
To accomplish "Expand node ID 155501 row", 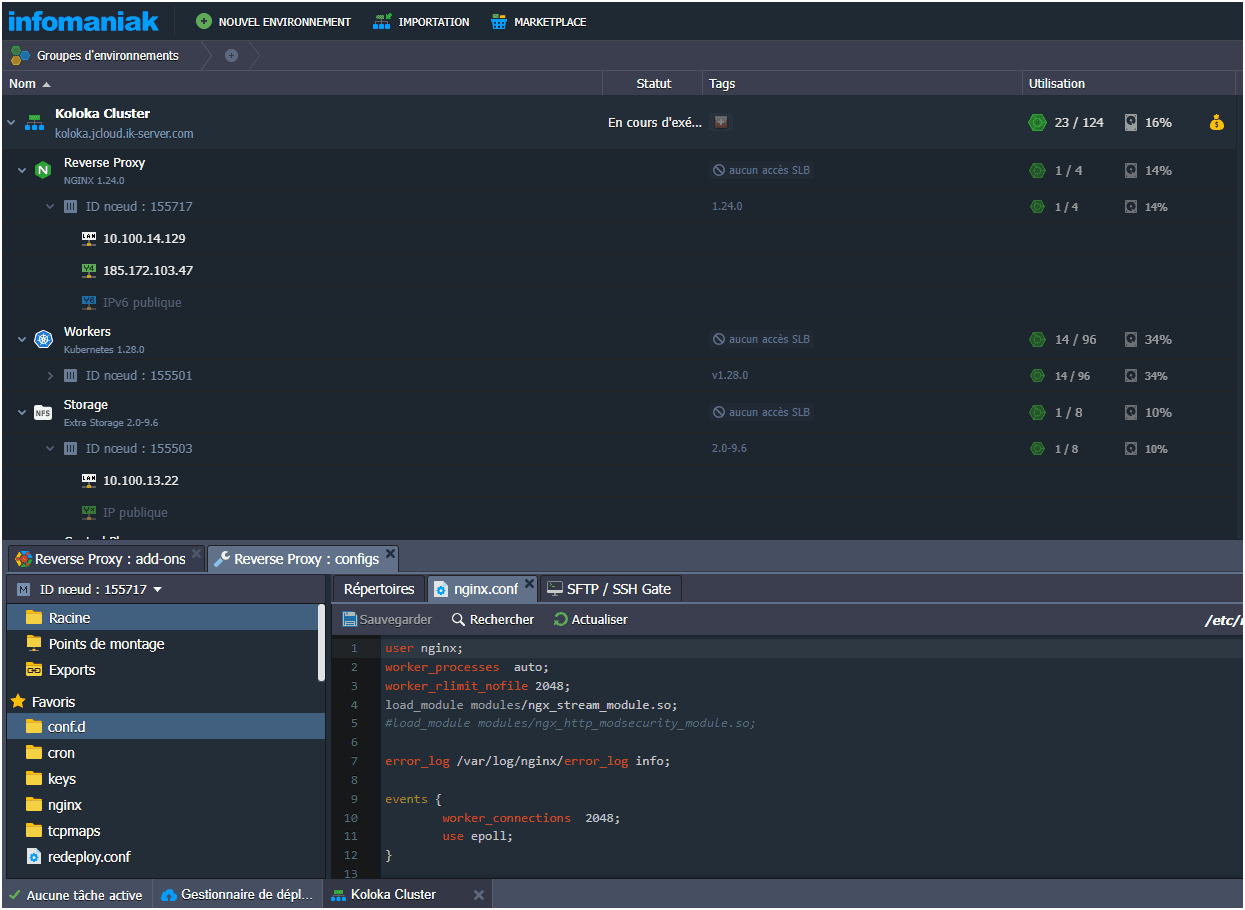I will click(x=50, y=376).
